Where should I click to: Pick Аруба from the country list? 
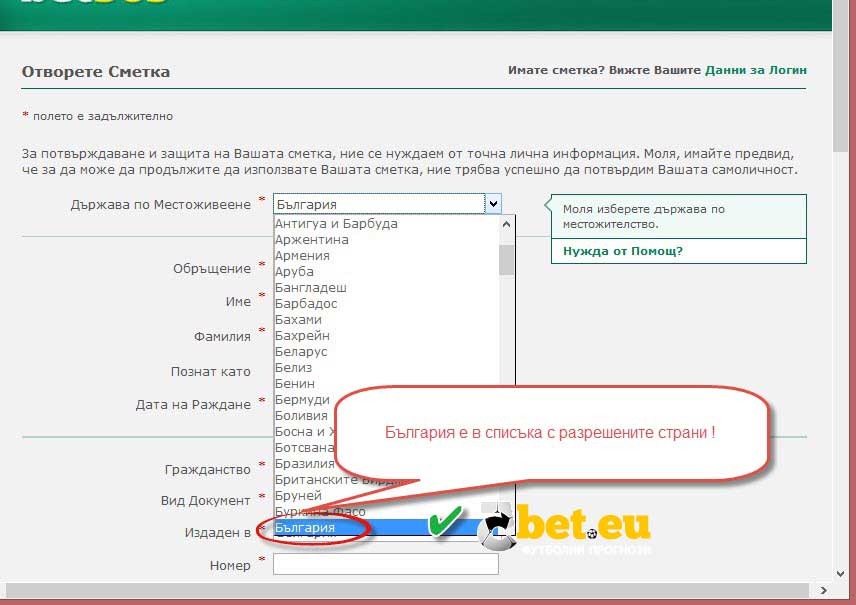[294, 271]
